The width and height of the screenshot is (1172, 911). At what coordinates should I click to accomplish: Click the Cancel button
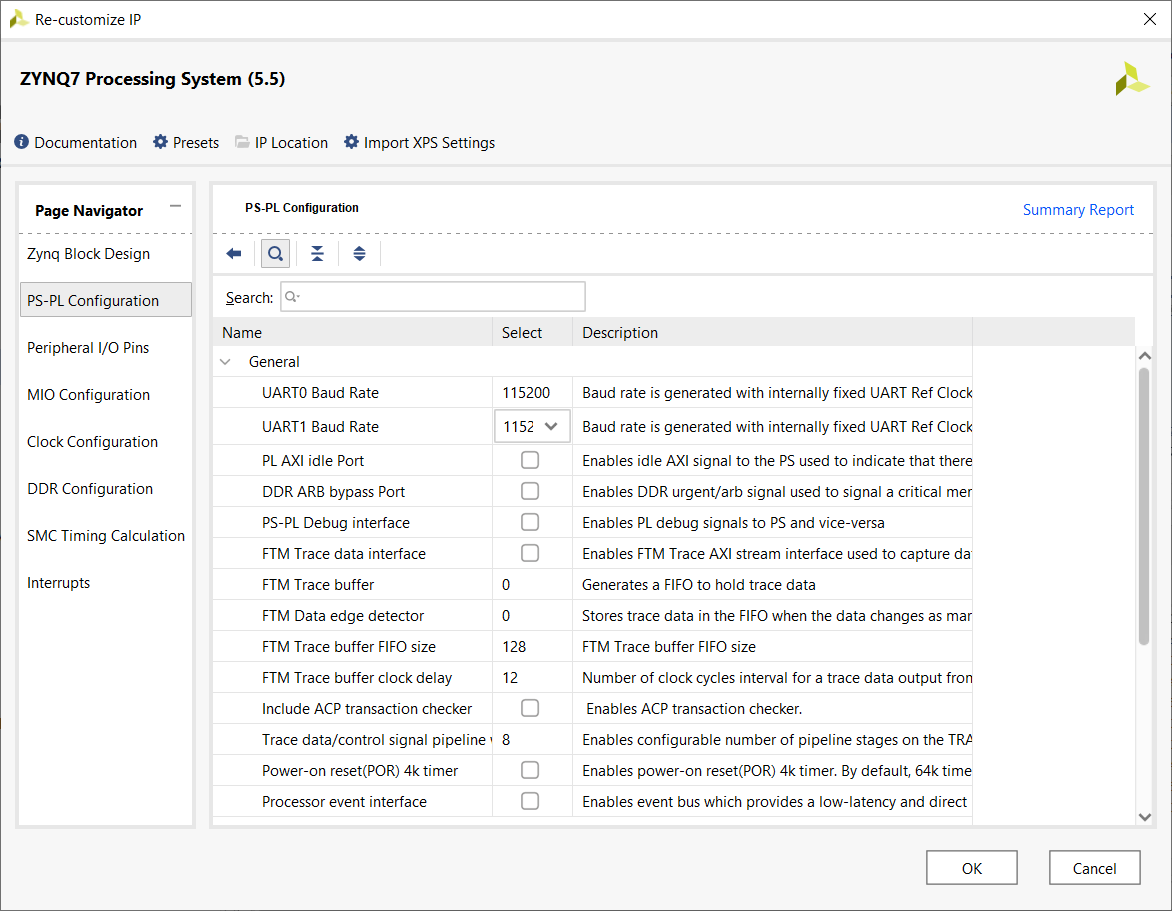click(x=1094, y=868)
